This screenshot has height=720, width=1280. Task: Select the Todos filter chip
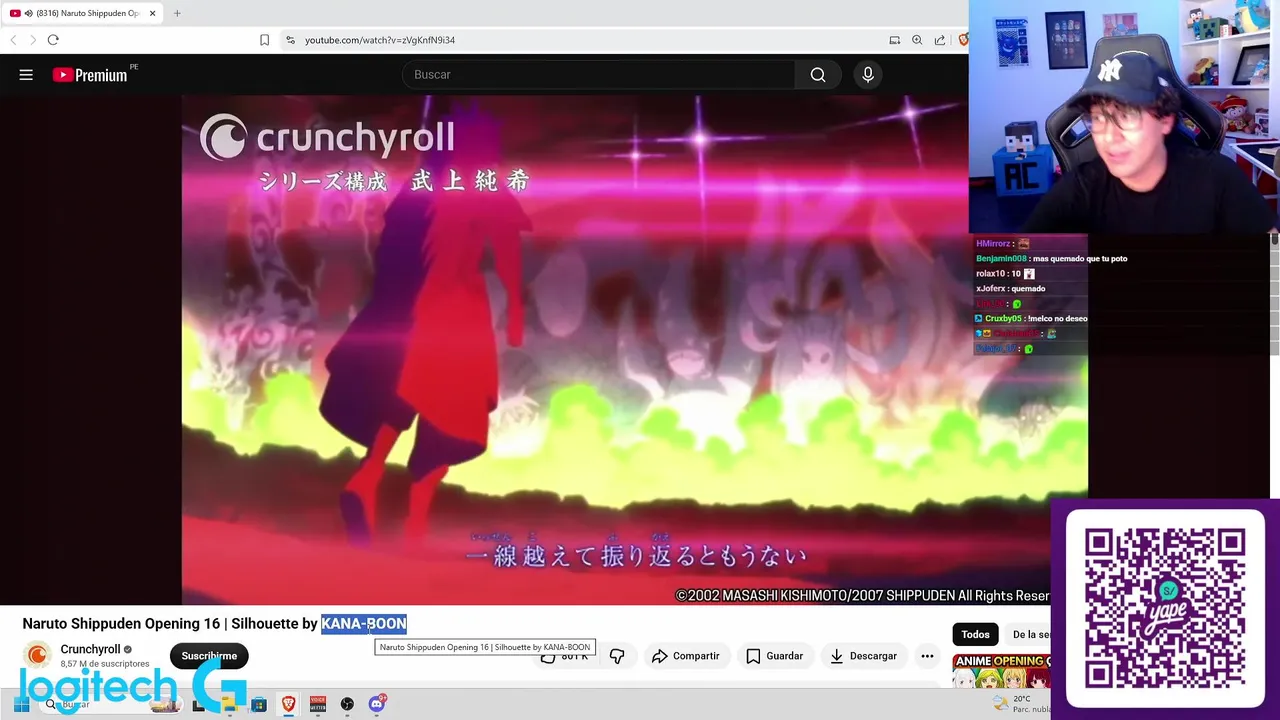point(975,634)
